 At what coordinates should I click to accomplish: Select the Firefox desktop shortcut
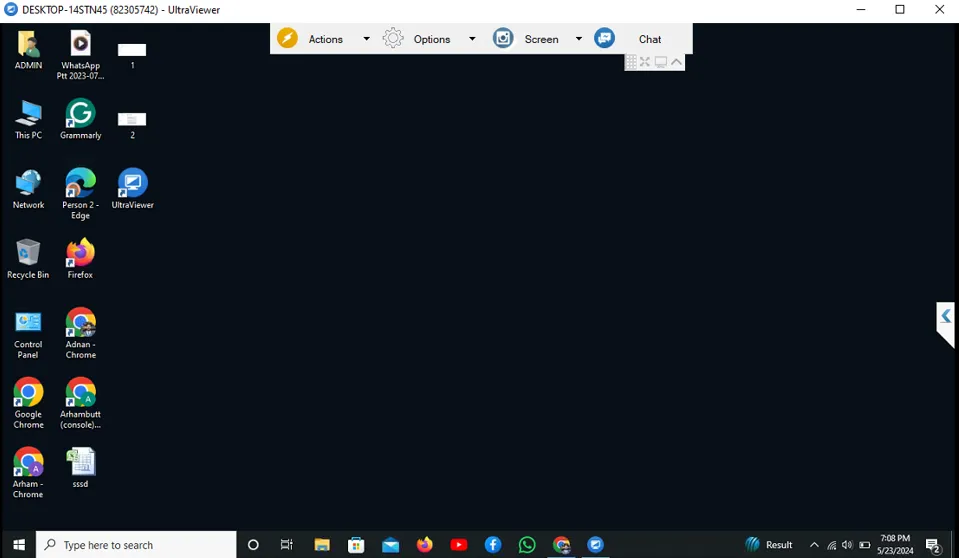(x=80, y=259)
